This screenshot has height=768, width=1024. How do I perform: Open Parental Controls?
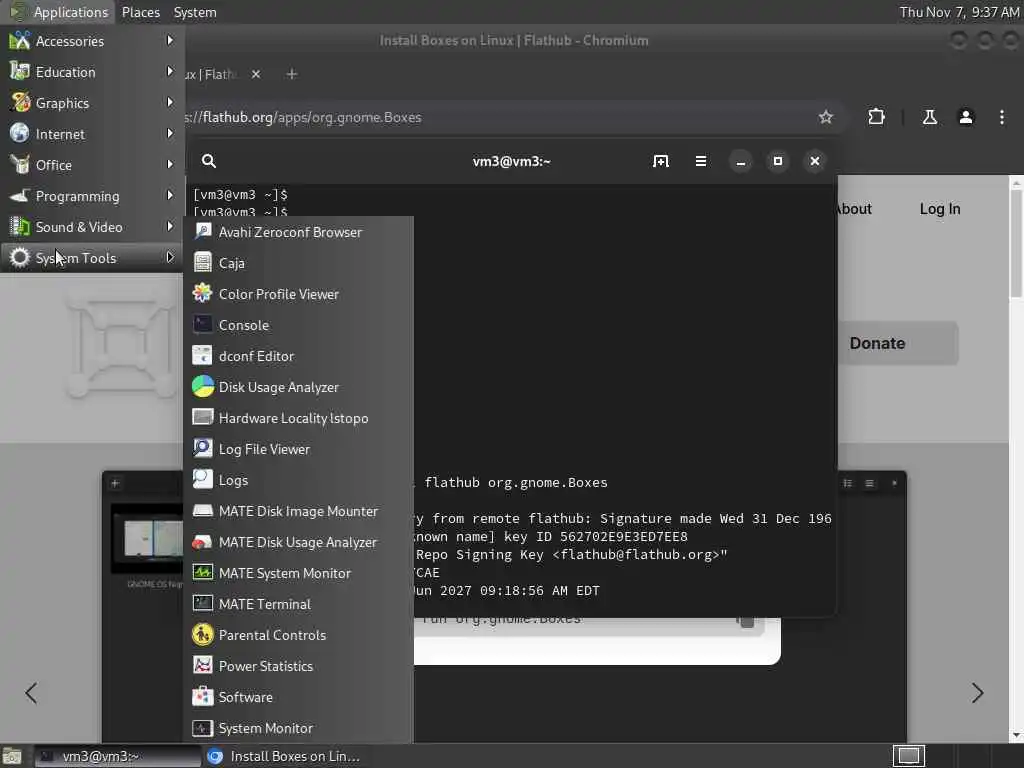pyautogui.click(x=298, y=635)
